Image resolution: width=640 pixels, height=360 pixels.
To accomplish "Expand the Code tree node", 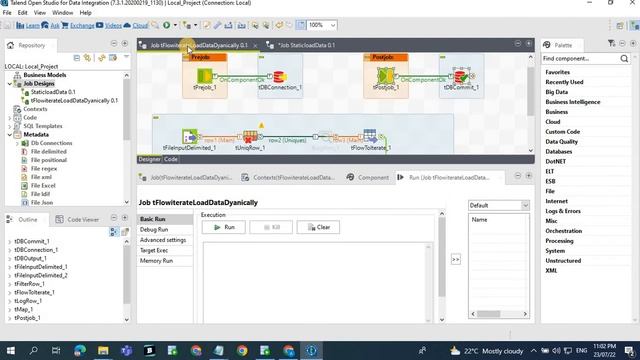I will 10,118.
